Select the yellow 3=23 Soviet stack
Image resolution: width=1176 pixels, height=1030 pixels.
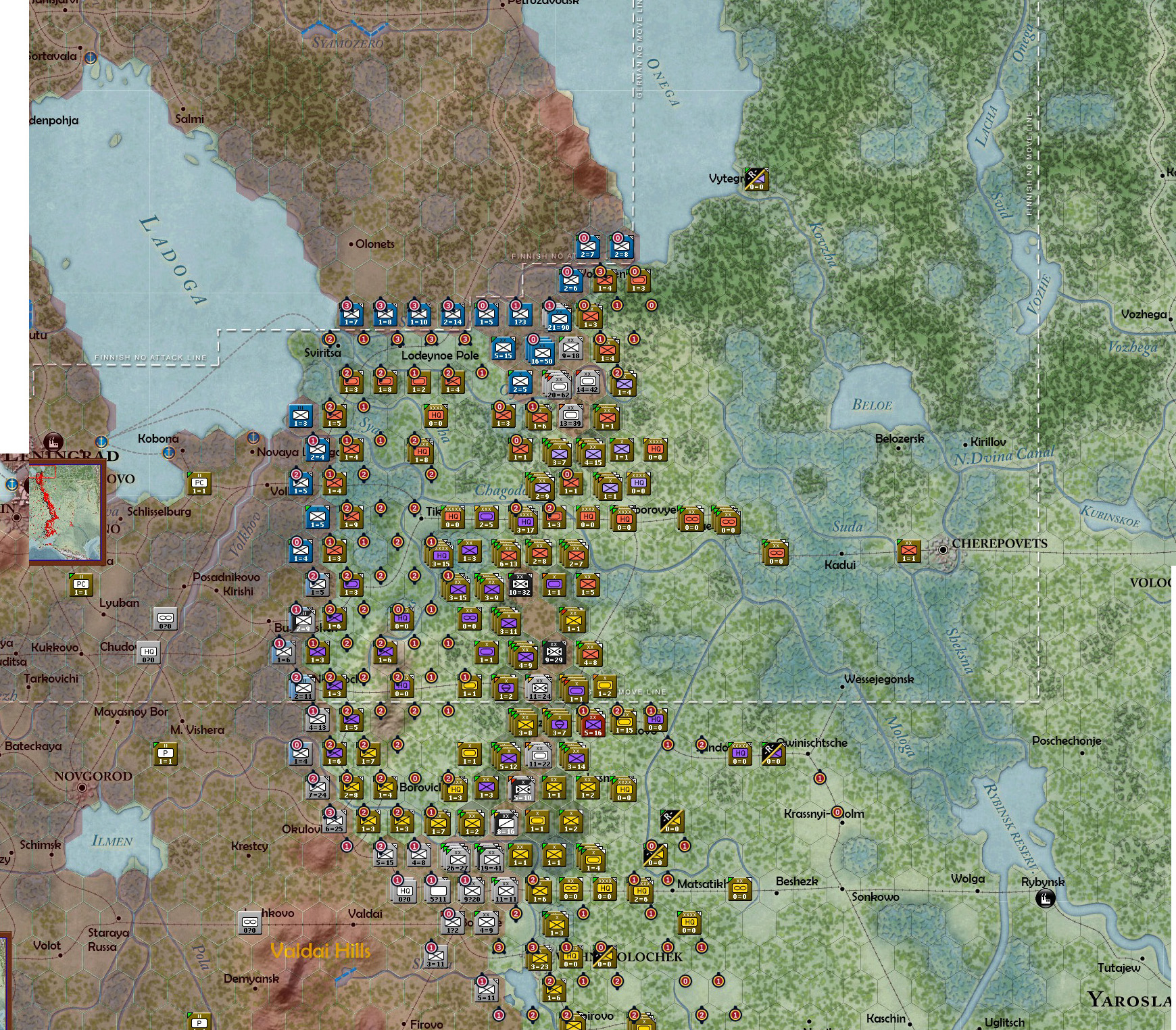(x=539, y=958)
